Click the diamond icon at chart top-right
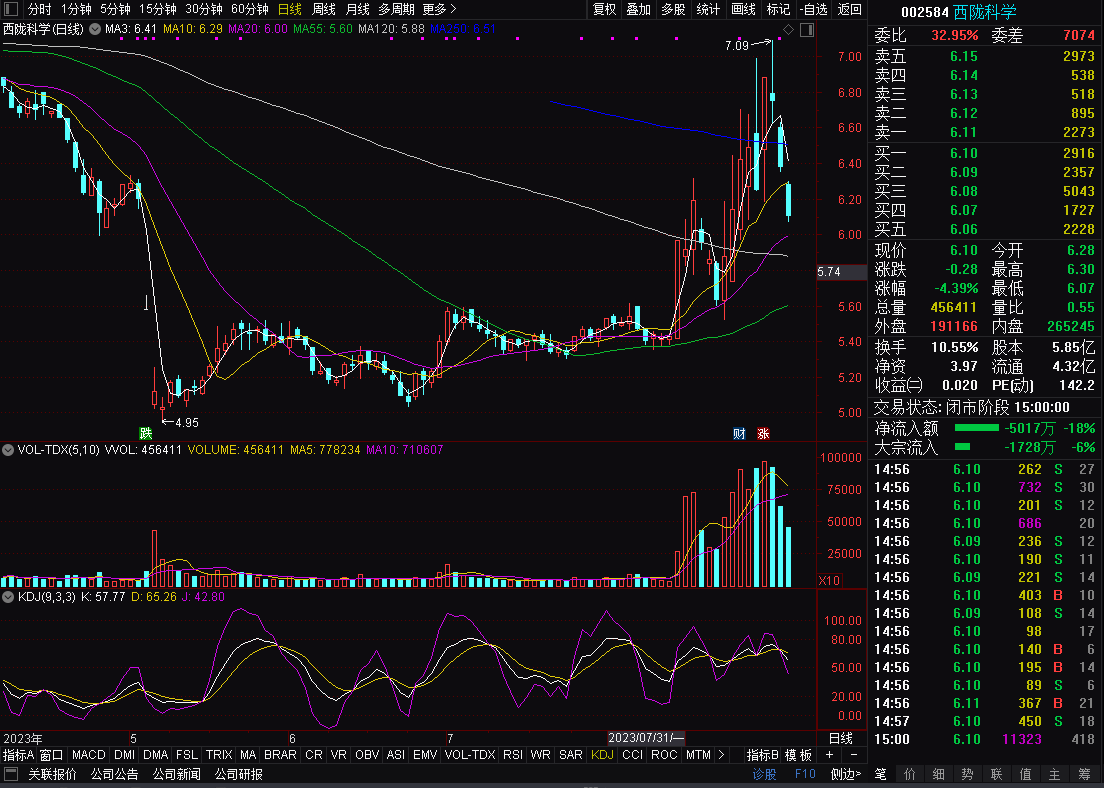 [x=787, y=31]
